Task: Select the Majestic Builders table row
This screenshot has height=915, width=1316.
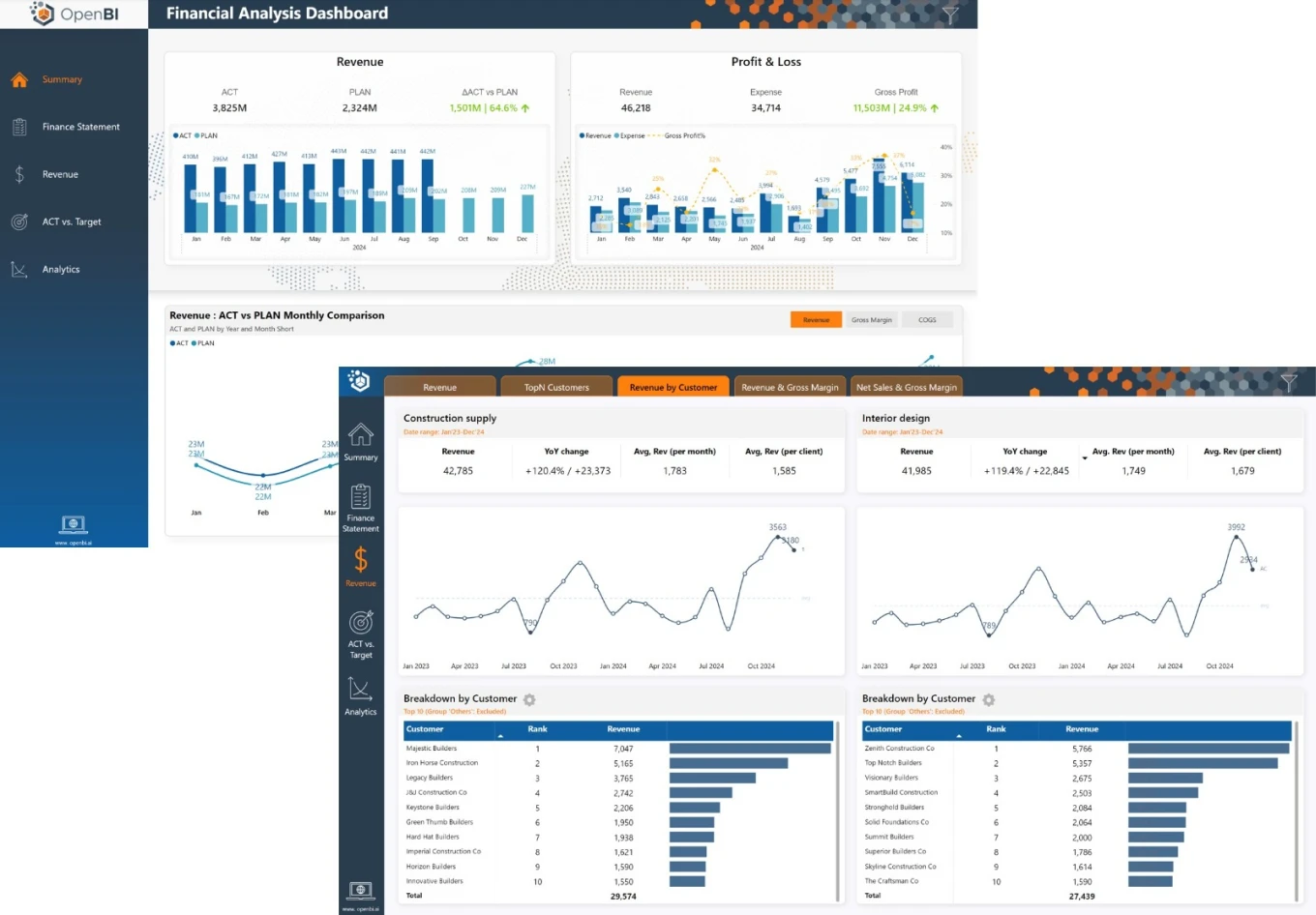Action: point(432,749)
